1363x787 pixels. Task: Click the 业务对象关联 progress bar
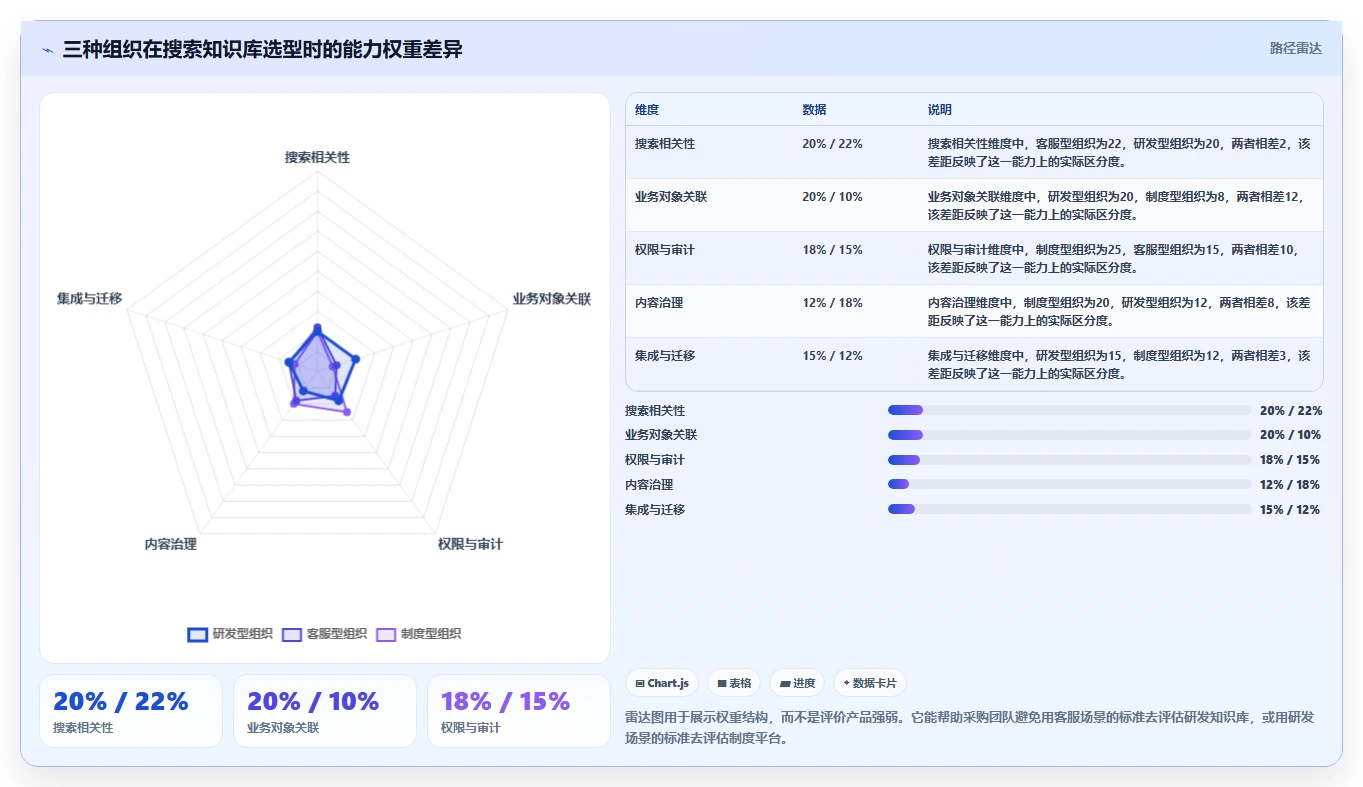[1069, 435]
